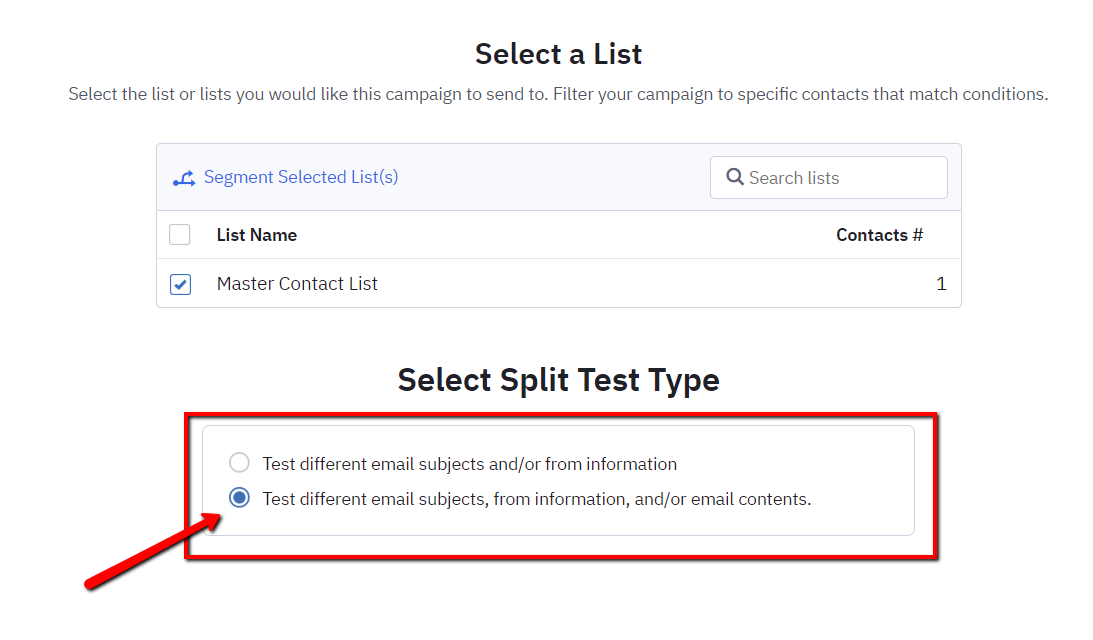Check the select-all checkbox in table header
This screenshot has width=1093, height=640.
[x=180, y=234]
